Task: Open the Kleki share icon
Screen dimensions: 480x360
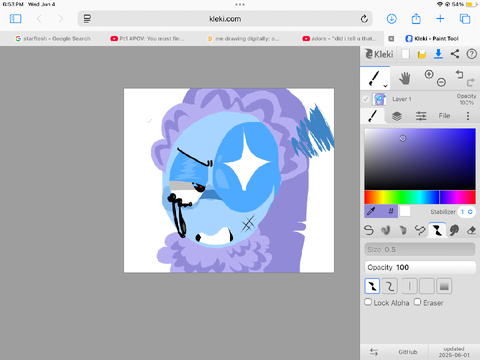Action: coord(455,54)
